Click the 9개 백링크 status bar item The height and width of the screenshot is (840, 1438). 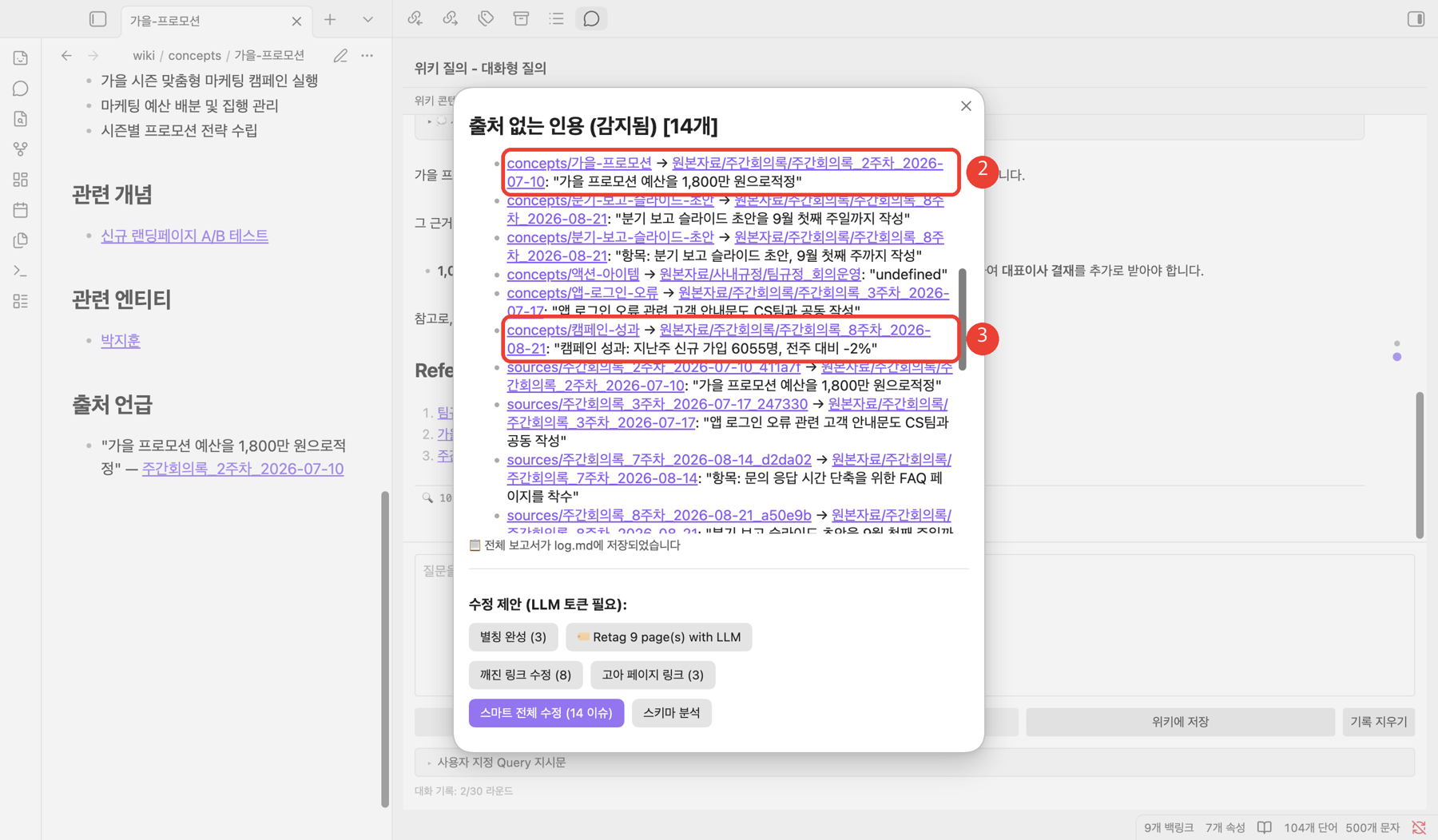1169,827
